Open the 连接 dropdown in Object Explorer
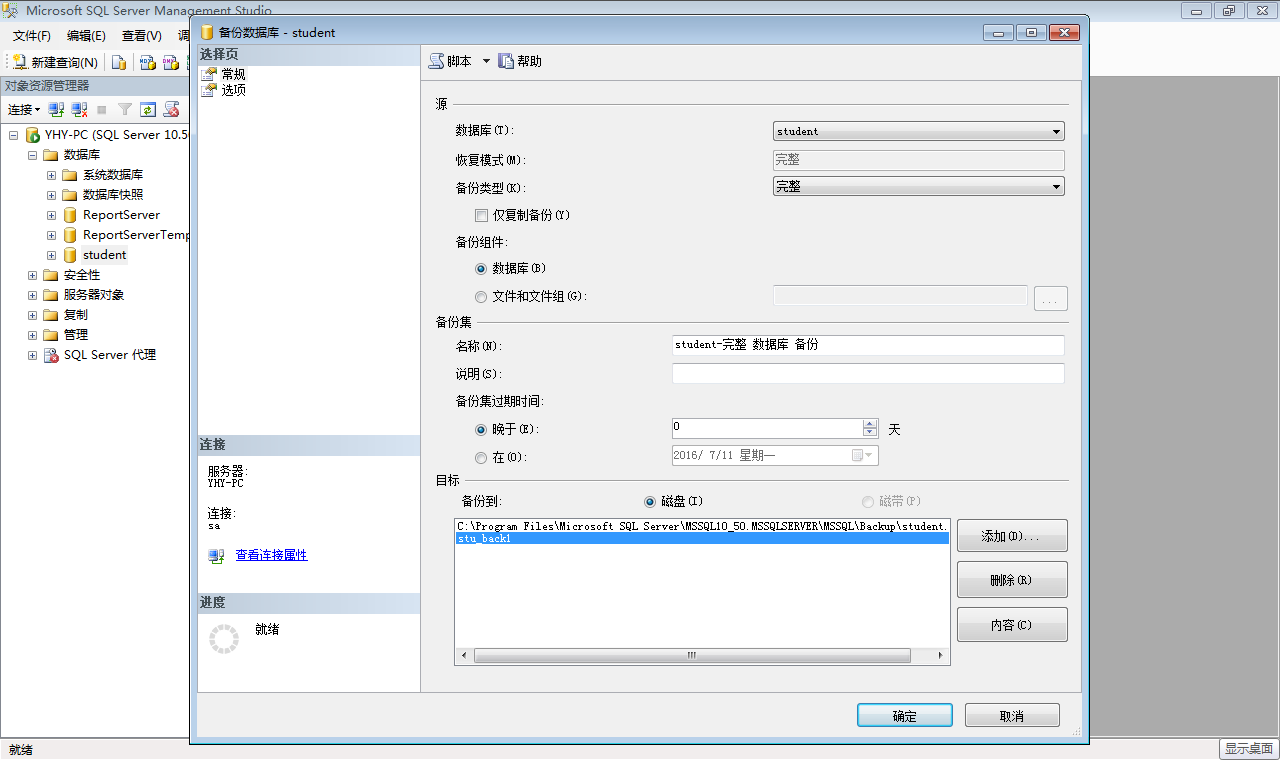 click(x=24, y=109)
